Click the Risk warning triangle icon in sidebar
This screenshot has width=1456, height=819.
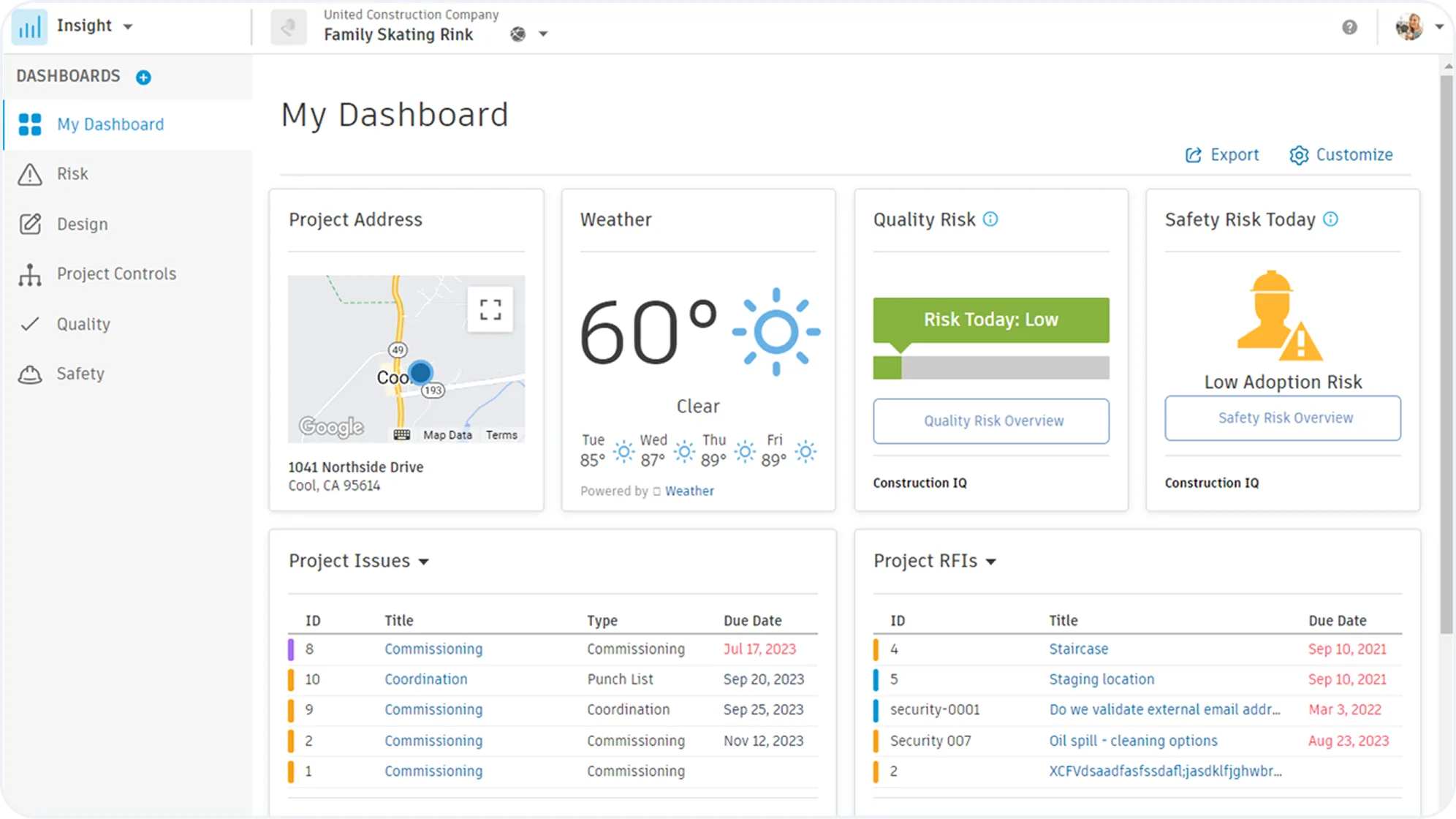tap(30, 174)
